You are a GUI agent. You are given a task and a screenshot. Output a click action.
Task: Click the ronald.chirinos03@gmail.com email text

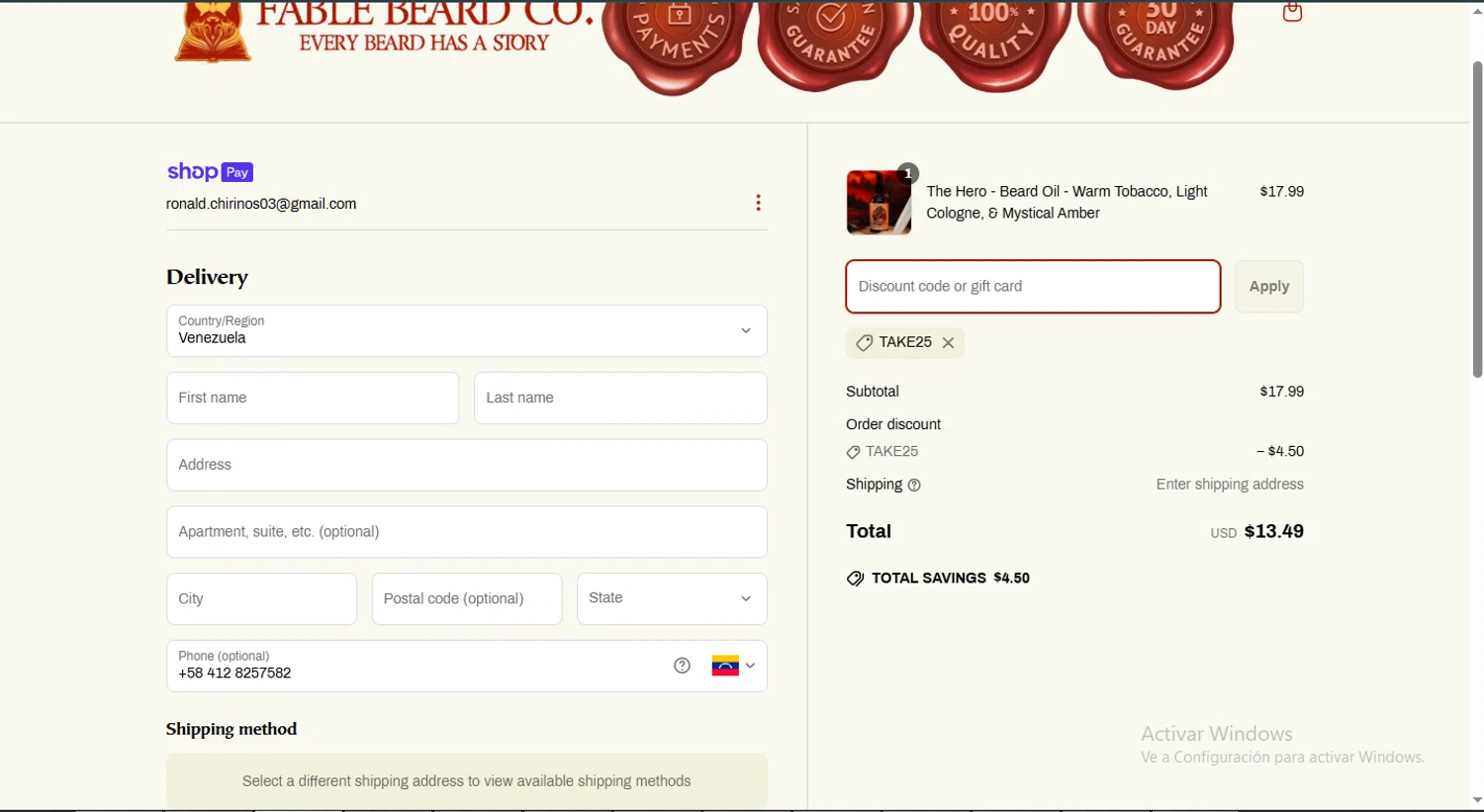click(x=261, y=204)
